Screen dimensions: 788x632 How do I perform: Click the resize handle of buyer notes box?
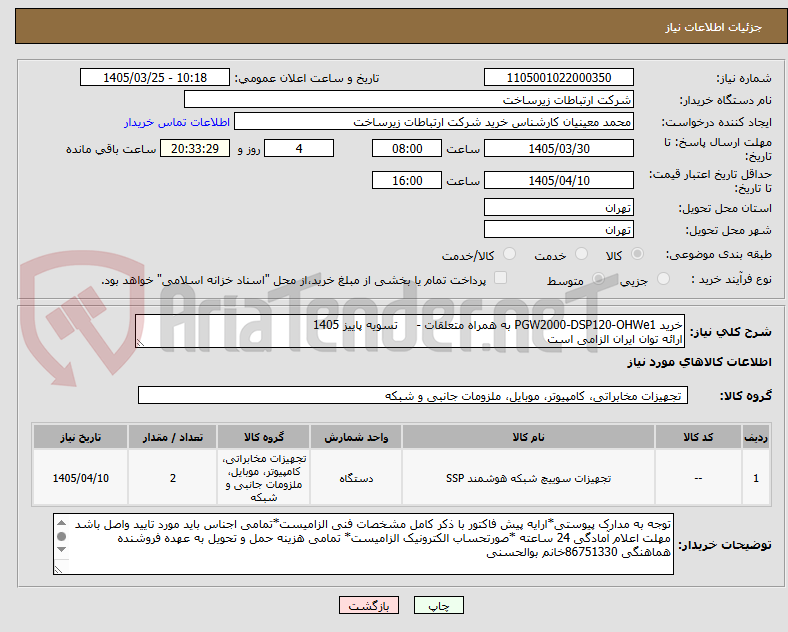coord(59,569)
